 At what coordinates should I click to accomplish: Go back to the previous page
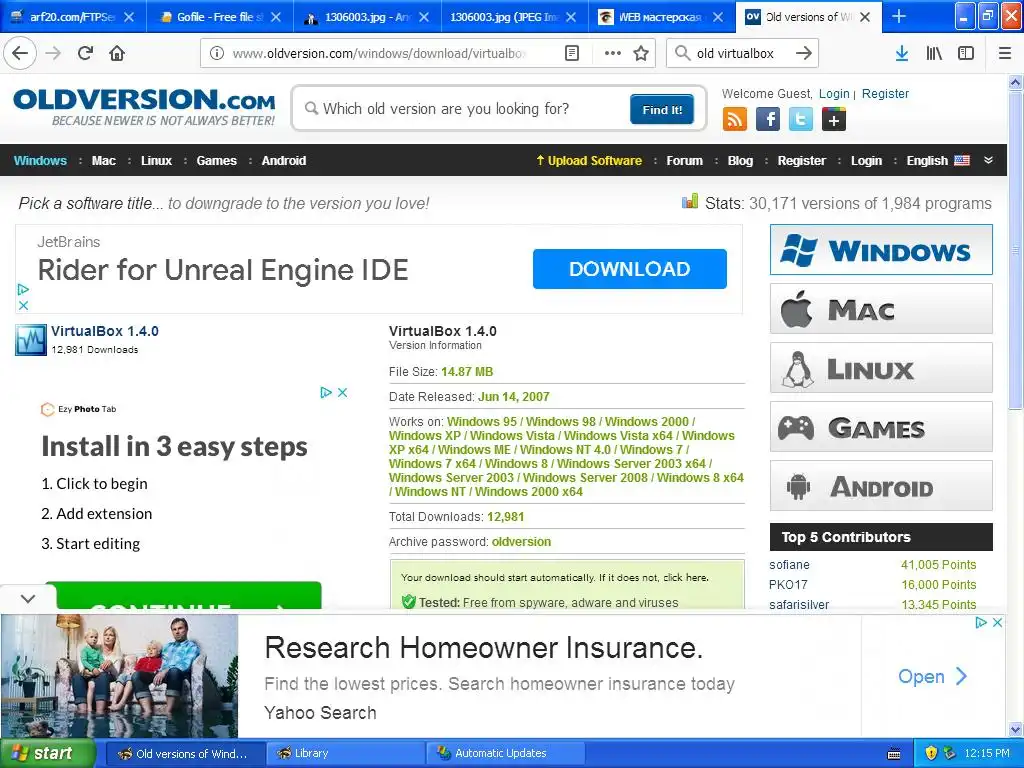pos(20,54)
